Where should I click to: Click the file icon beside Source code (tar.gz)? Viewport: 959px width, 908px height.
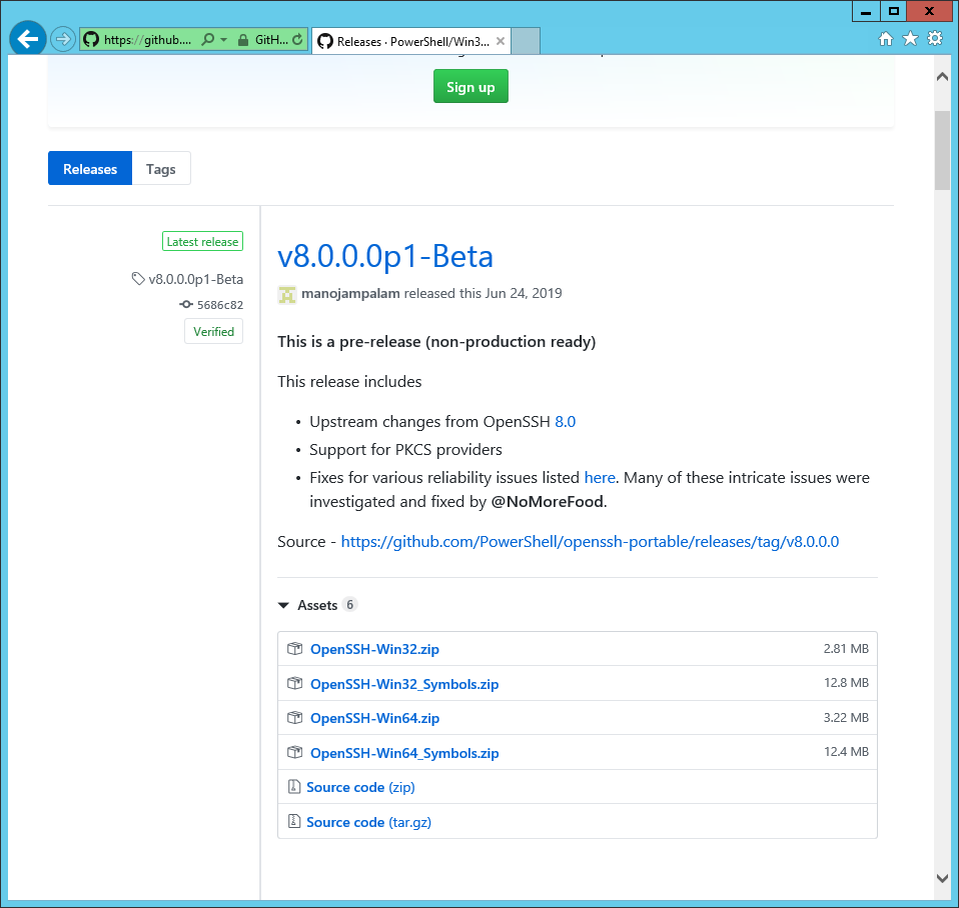click(x=294, y=821)
